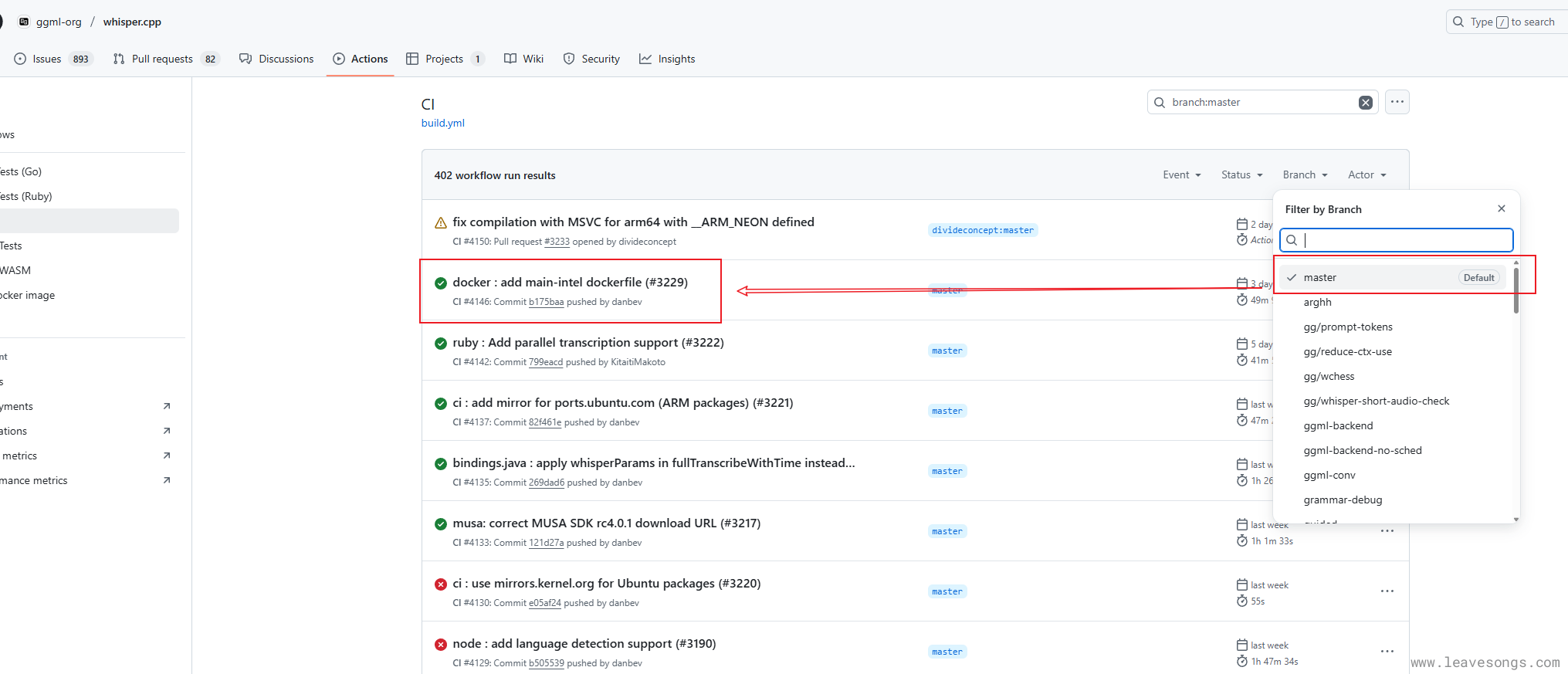Close the Filter by Branch popup
Image resolution: width=1568 pixels, height=674 pixels.
(1501, 208)
